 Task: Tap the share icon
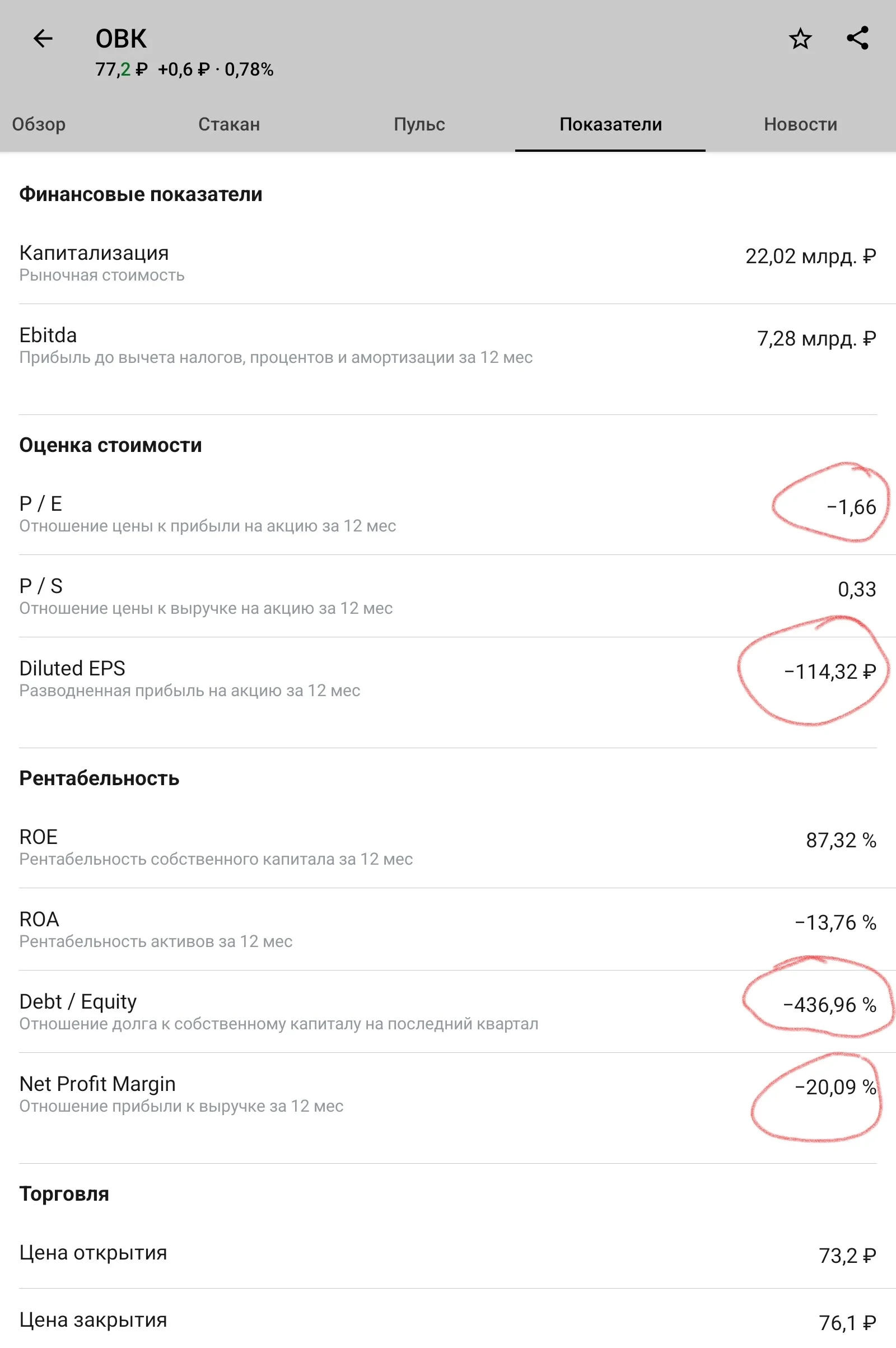(858, 38)
